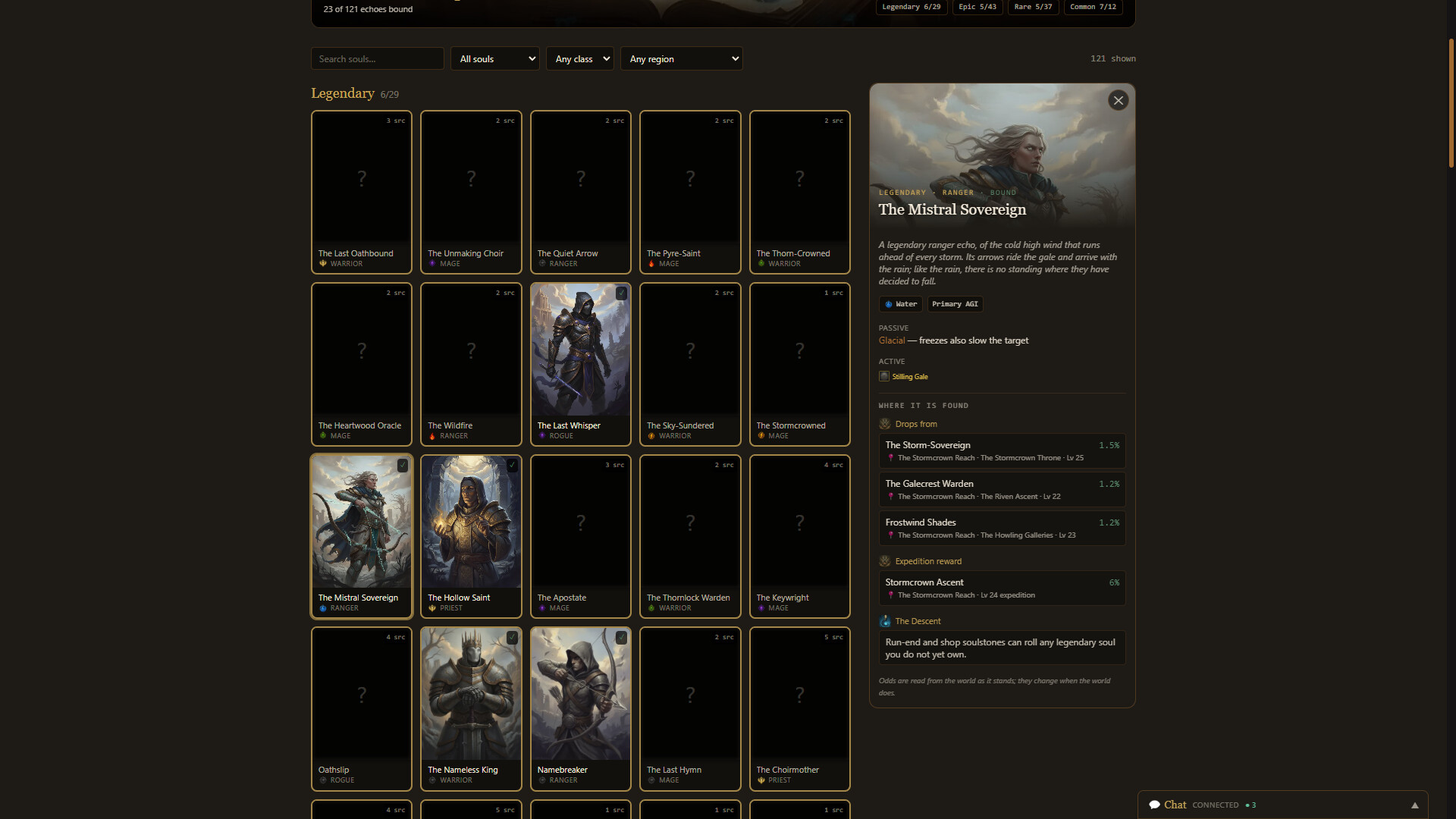Select the Common 7/12 rarity tab
1456x819 pixels.
pos(1093,7)
